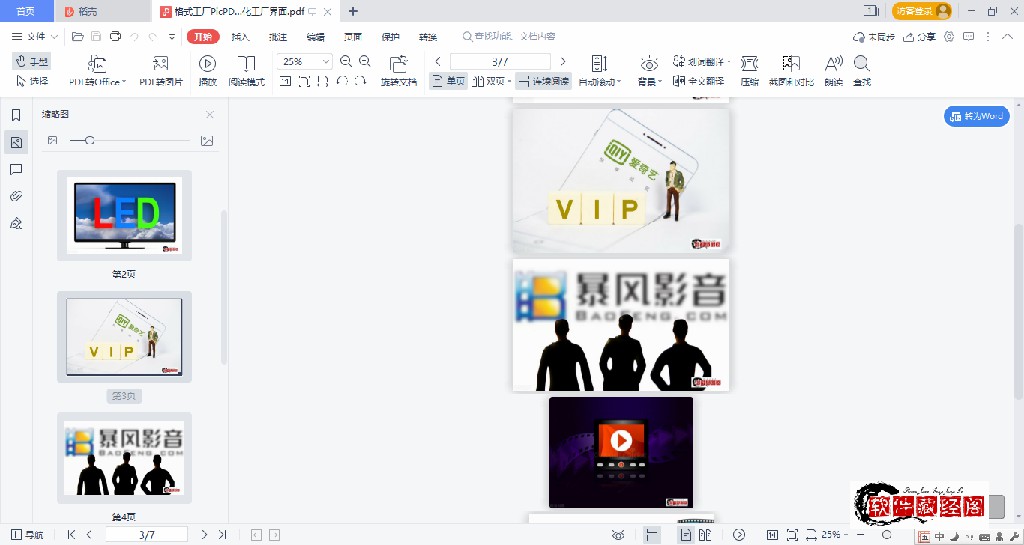Click 划词翻译 word translation
Image resolution: width=1024 pixels, height=545 pixels.
[701, 62]
